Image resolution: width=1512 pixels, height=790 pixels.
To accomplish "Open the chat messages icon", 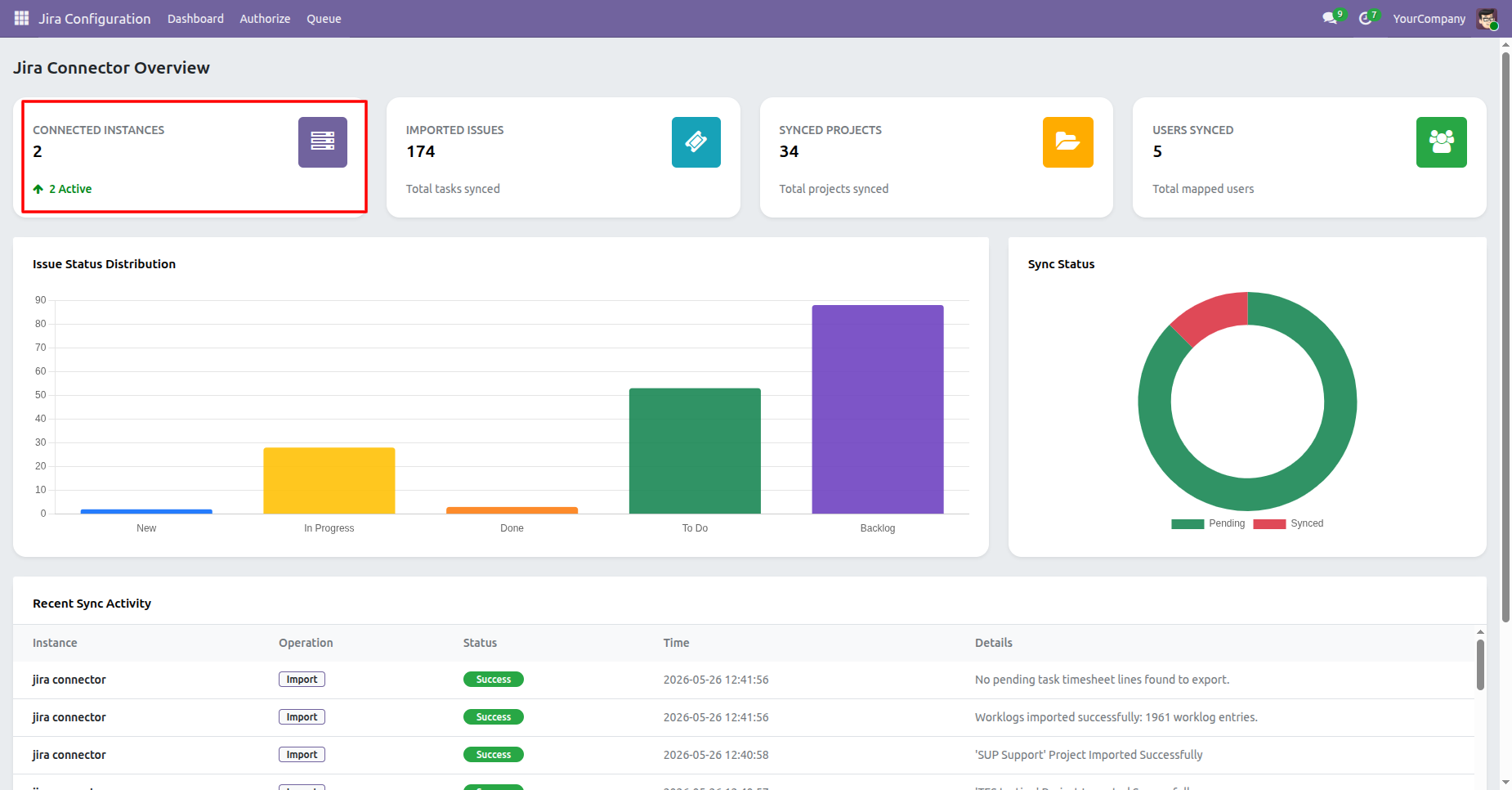I will point(1330,18).
